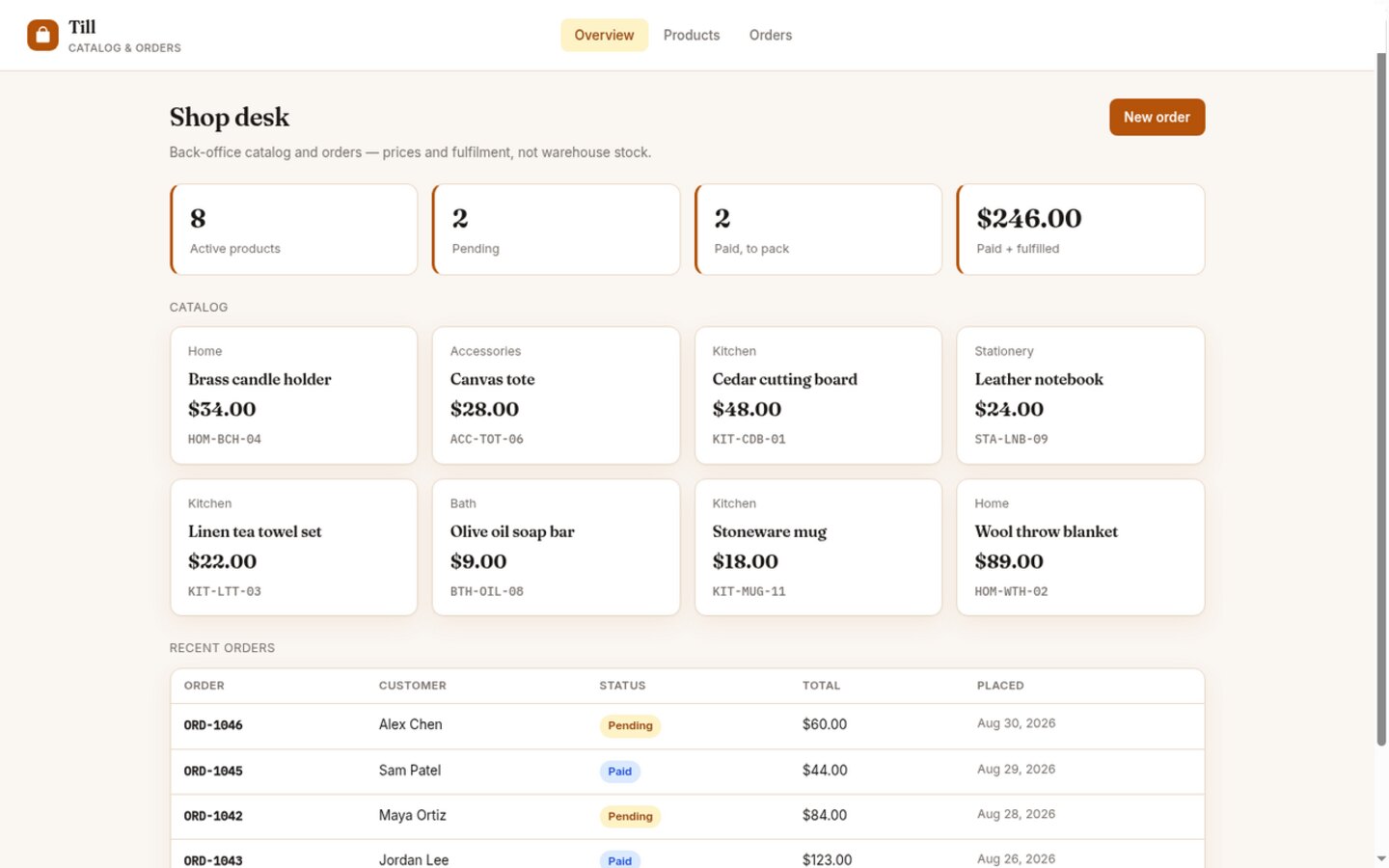
Task: Click the Aug 29, 2026 placed date
Action: coord(1016,769)
